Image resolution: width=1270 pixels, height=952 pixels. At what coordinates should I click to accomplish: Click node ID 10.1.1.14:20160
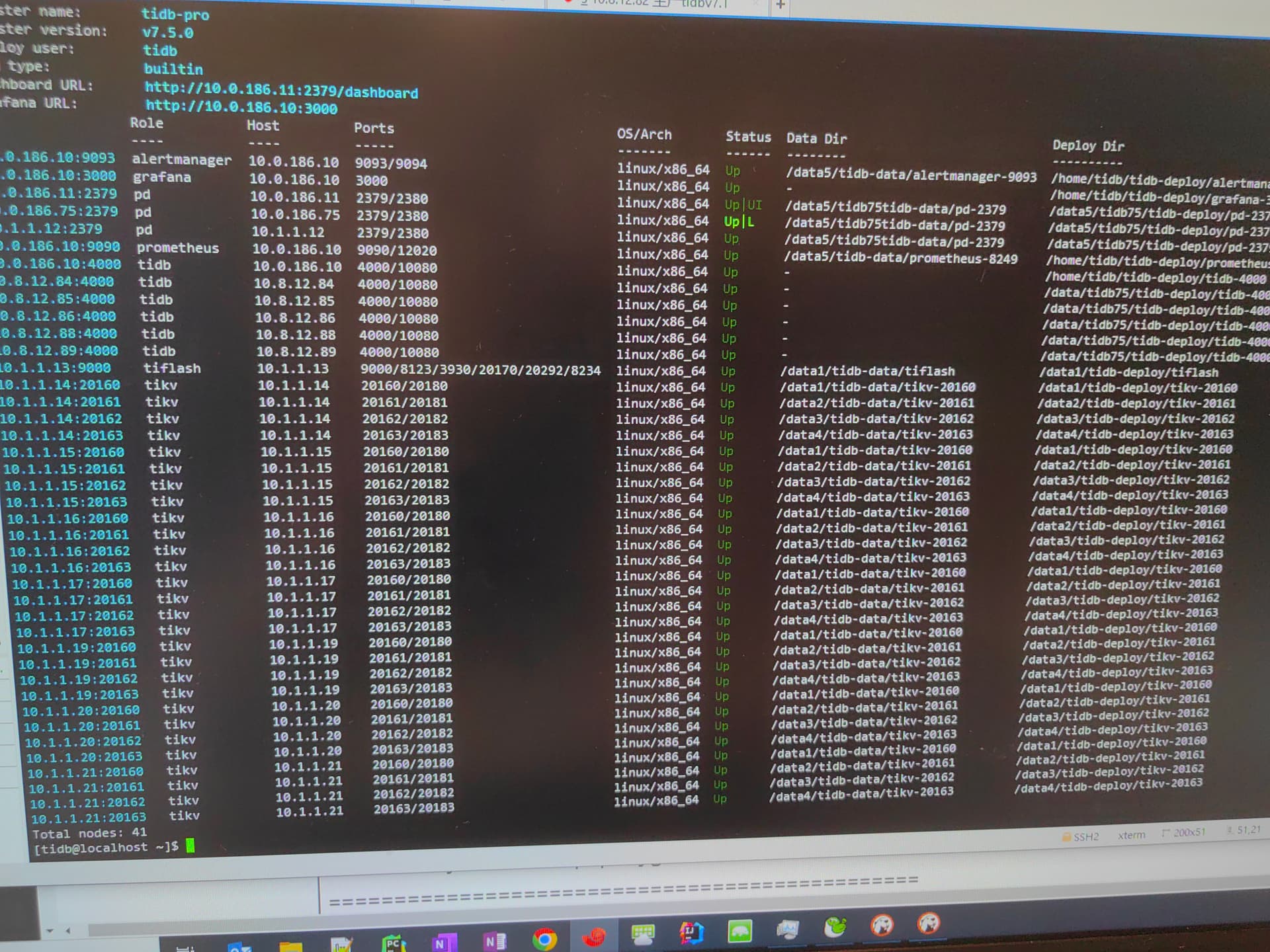pos(60,385)
